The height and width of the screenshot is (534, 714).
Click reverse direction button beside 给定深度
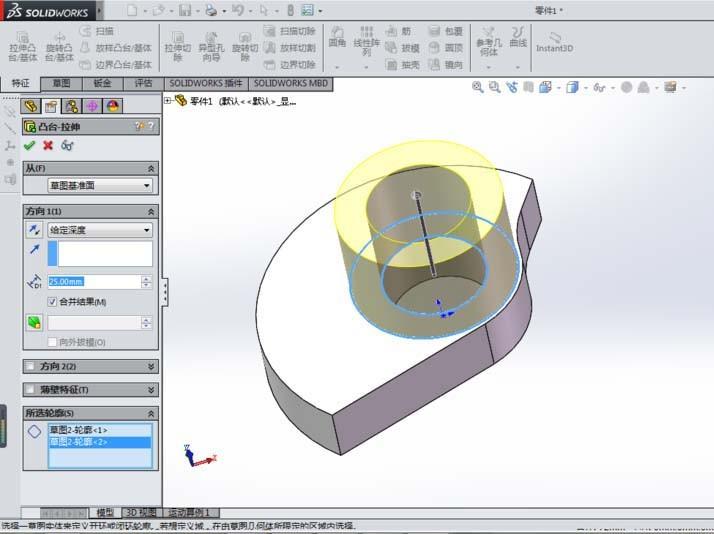[x=35, y=230]
